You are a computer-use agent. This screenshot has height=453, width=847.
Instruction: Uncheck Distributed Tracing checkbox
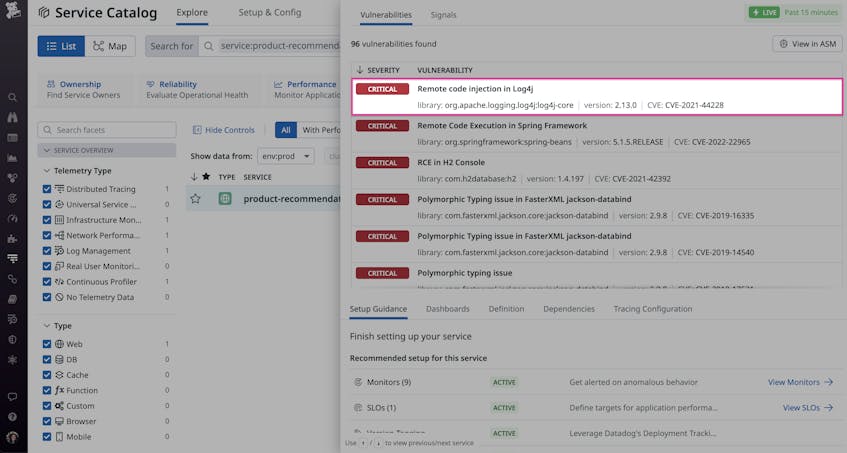(47, 189)
